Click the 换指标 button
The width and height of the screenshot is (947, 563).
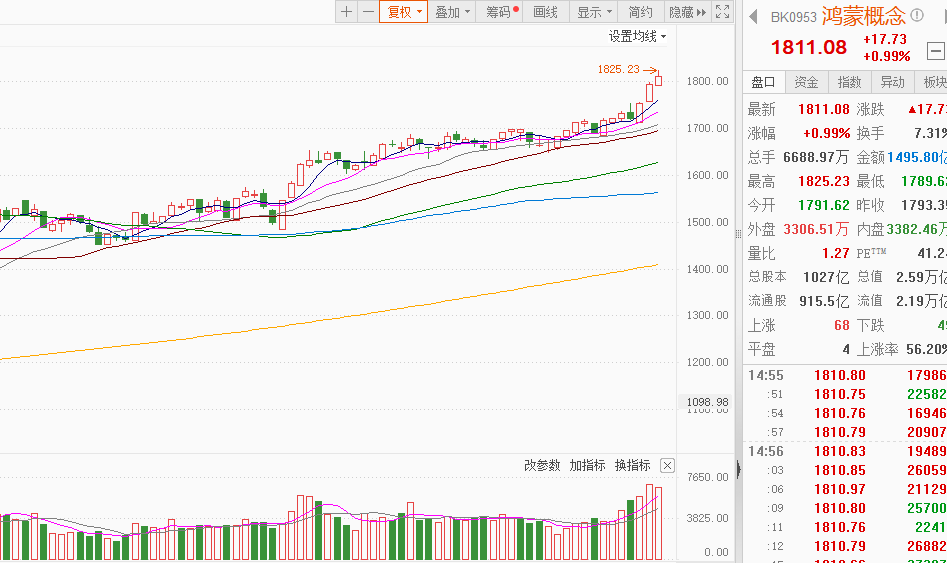(x=632, y=466)
